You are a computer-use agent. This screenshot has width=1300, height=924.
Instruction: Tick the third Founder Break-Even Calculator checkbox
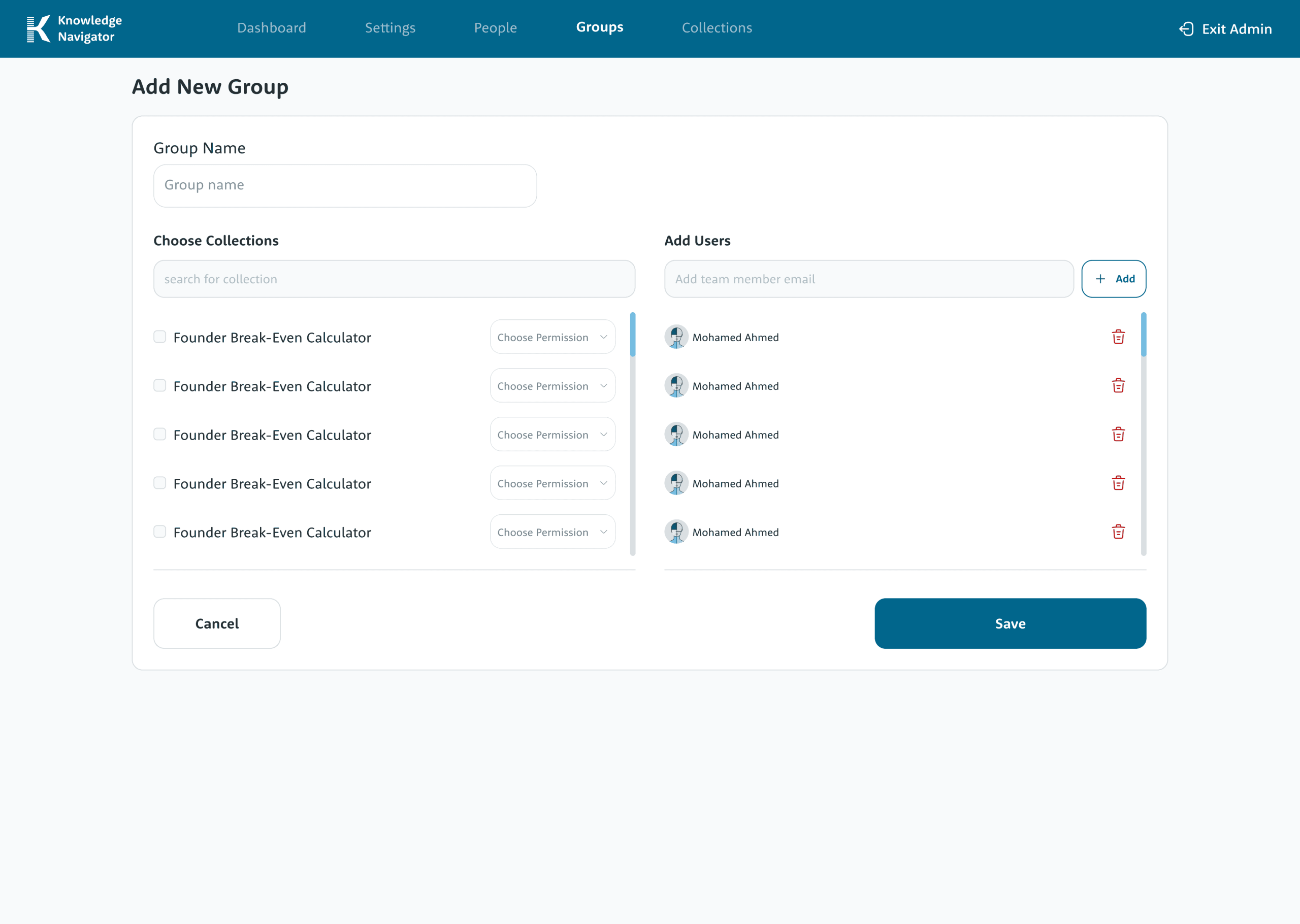tap(160, 434)
